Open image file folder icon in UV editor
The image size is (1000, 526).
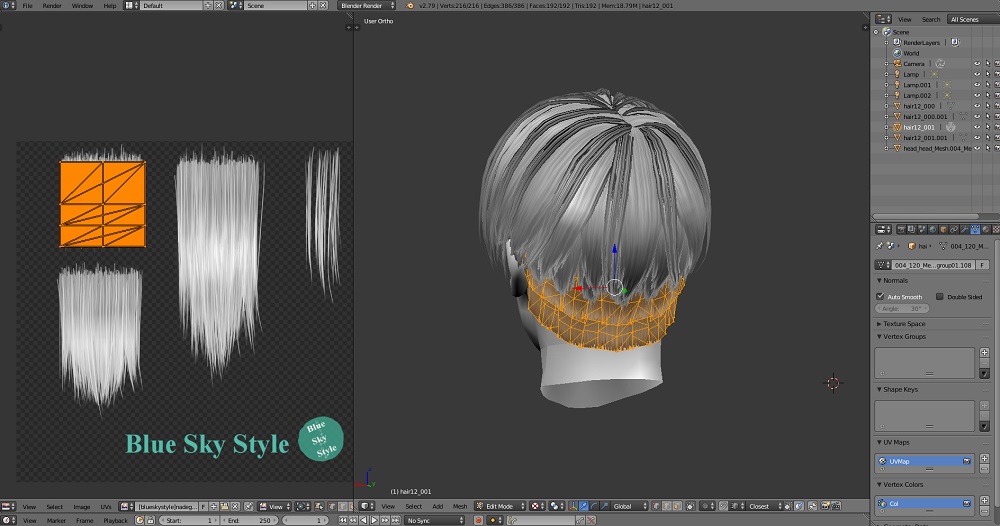224,506
